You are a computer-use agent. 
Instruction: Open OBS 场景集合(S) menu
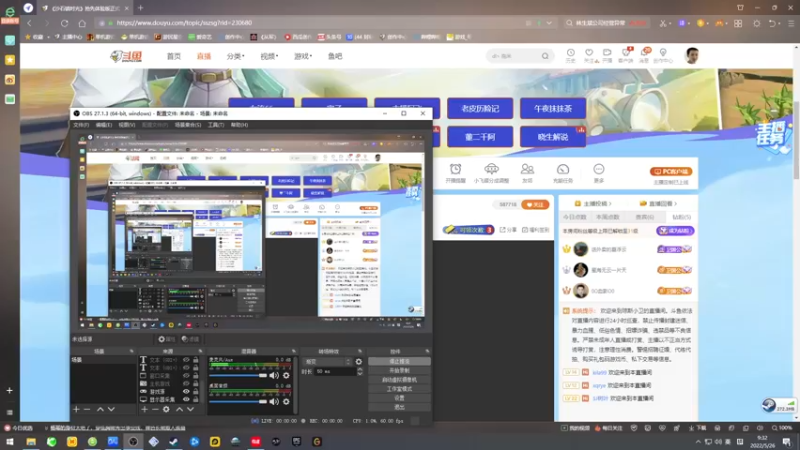188,124
